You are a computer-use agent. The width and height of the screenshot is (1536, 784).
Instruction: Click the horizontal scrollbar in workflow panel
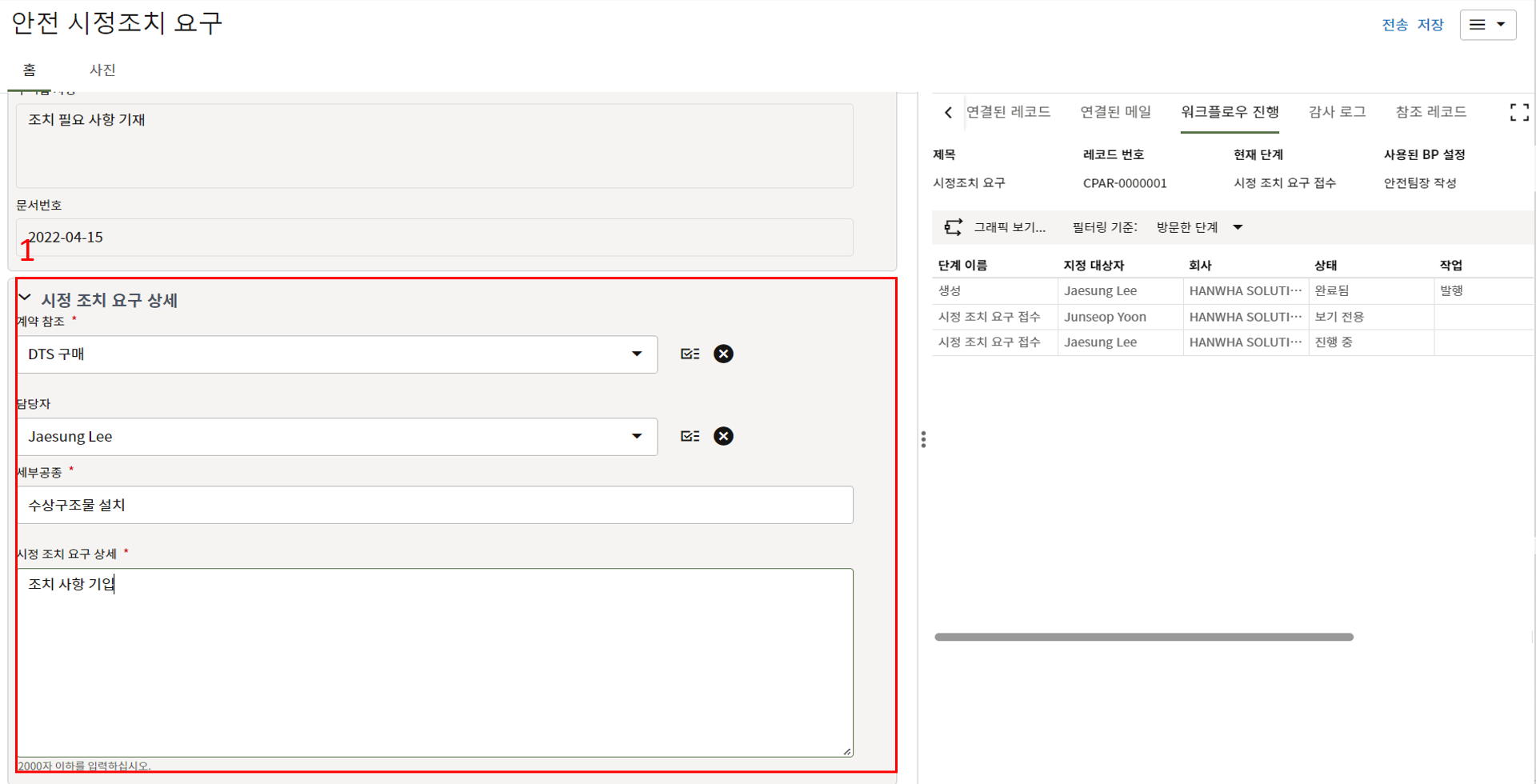tap(1143, 637)
